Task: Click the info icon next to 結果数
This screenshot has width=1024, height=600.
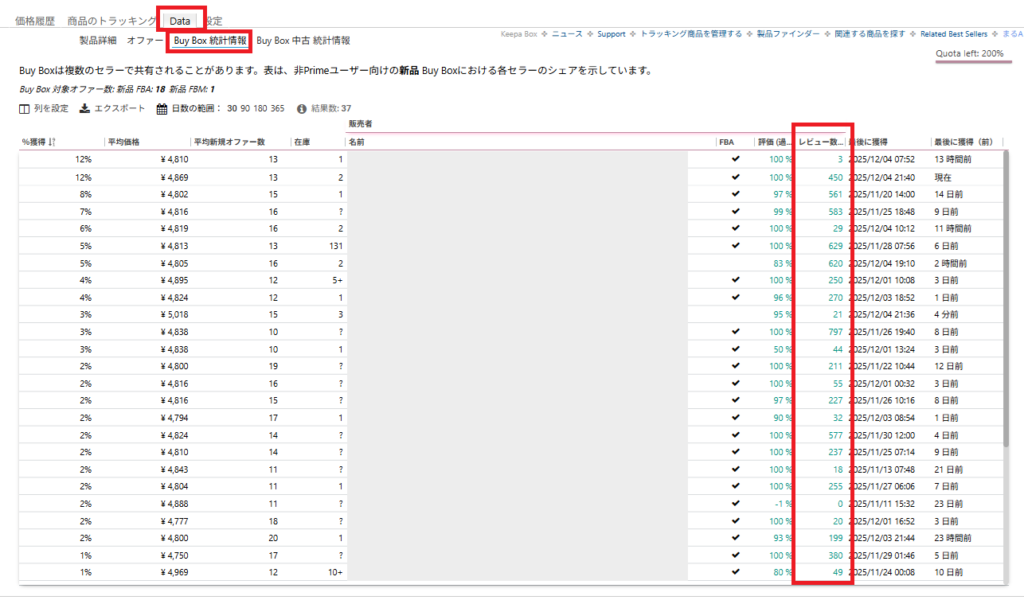Action: coord(302,108)
